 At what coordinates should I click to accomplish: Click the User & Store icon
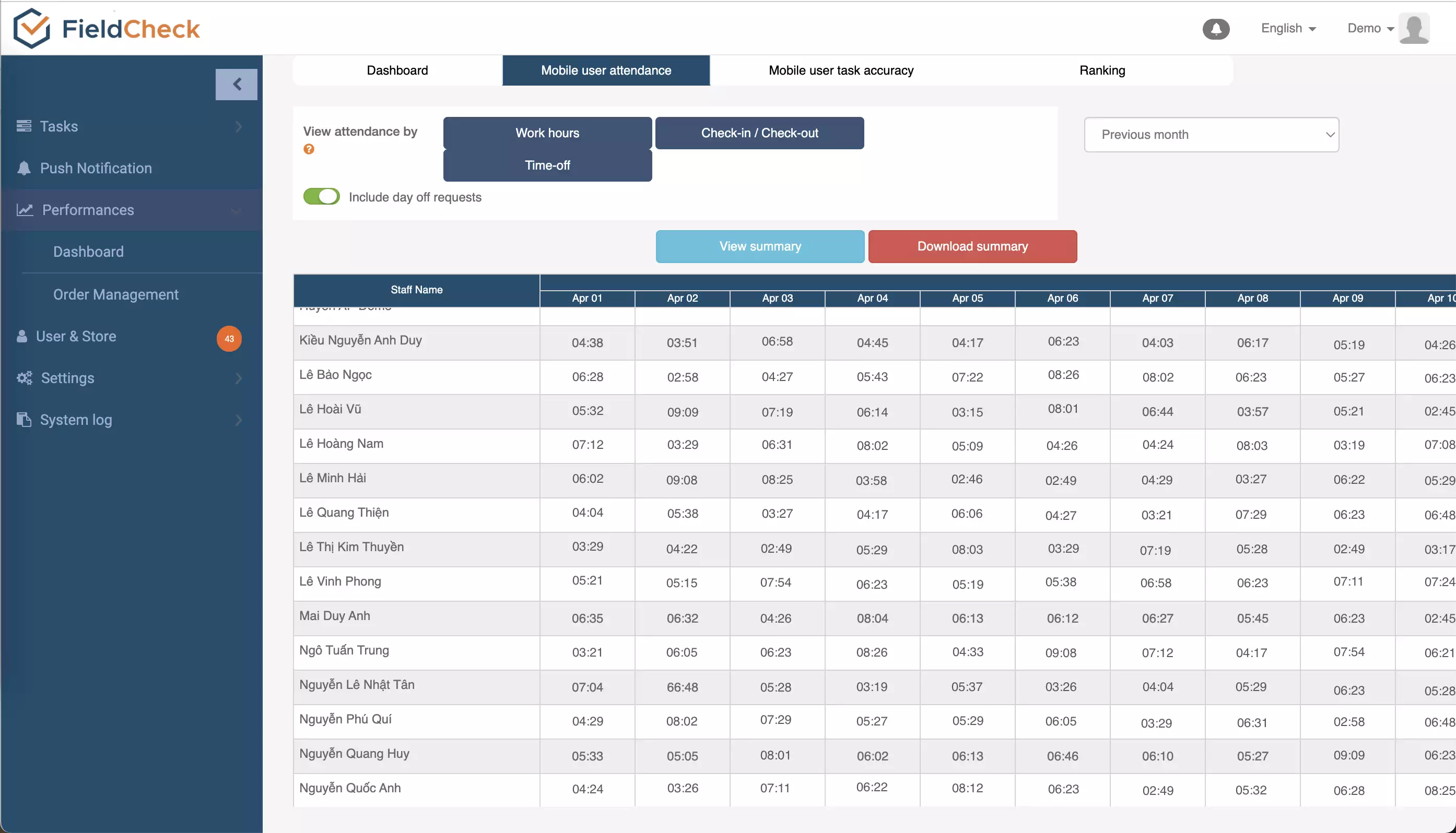22,335
